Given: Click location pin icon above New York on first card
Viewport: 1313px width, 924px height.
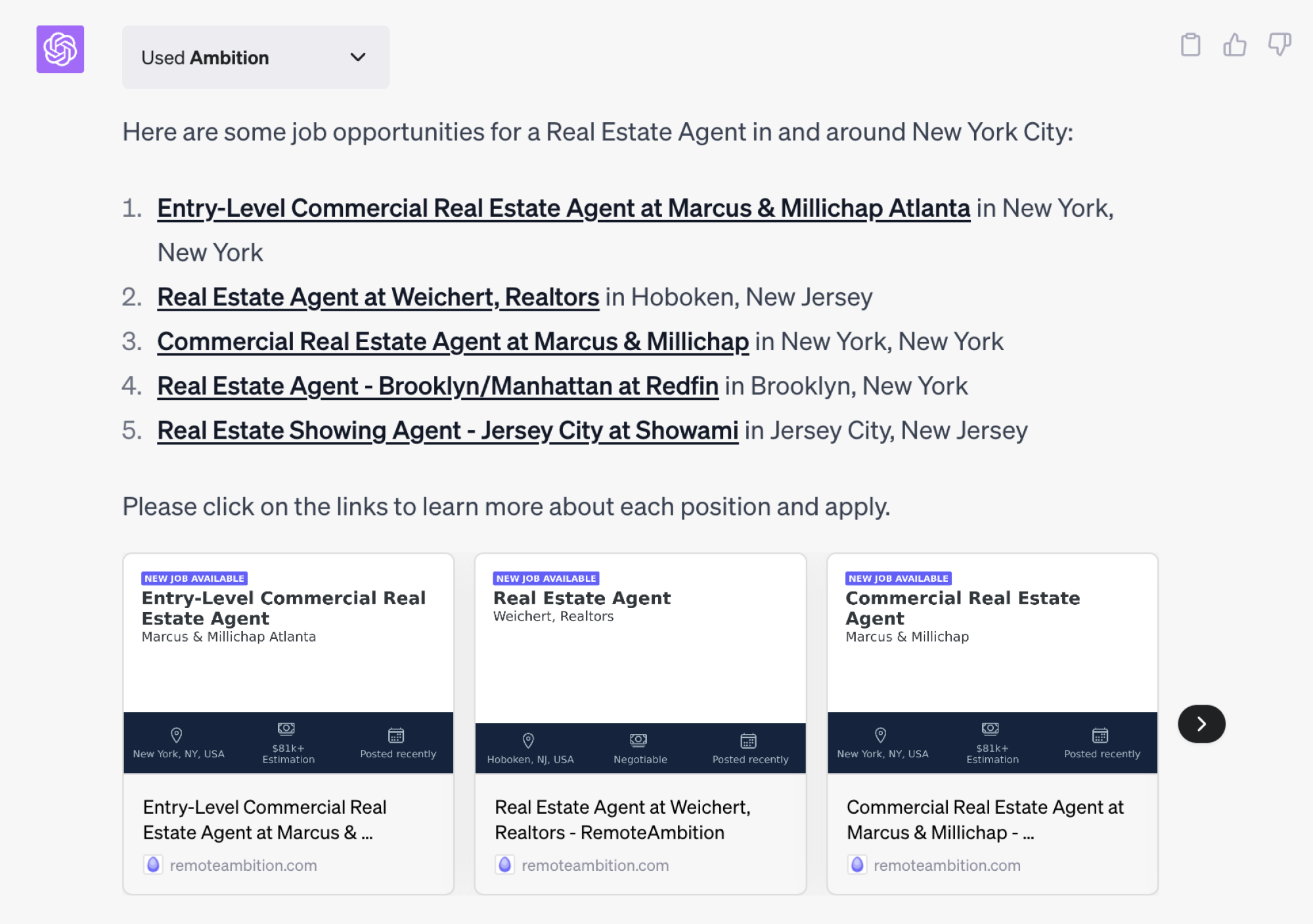Looking at the screenshot, I should pos(176,735).
